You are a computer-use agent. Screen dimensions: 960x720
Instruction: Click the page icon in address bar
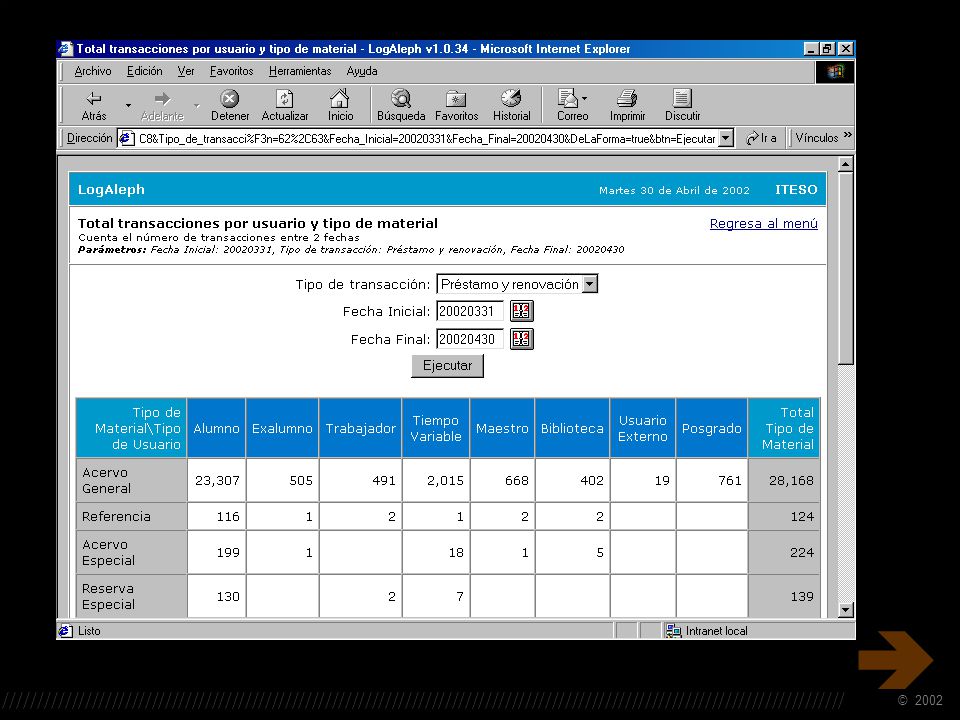126,138
